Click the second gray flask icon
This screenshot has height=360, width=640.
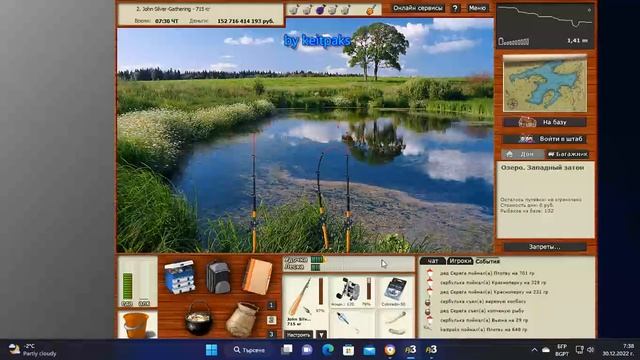(x=307, y=9)
